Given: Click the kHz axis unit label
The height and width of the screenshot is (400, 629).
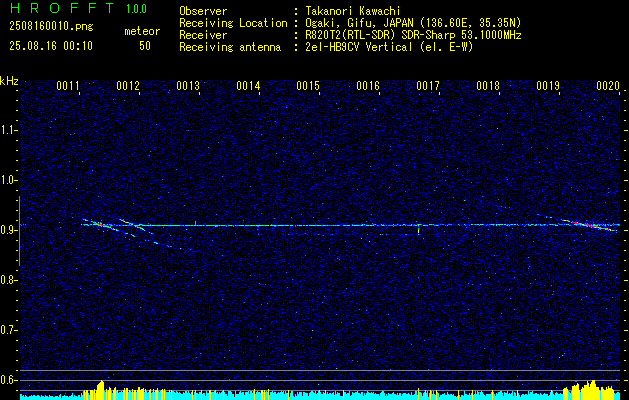Looking at the screenshot, I should (9, 81).
